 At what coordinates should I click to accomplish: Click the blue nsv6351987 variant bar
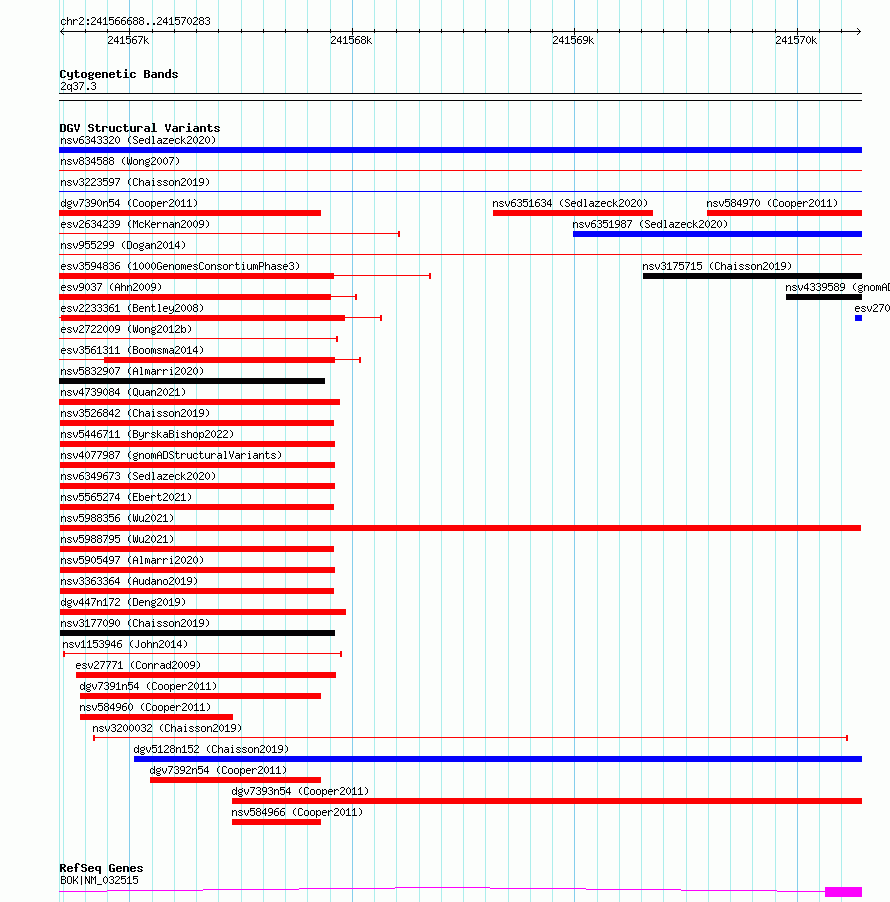click(x=717, y=234)
